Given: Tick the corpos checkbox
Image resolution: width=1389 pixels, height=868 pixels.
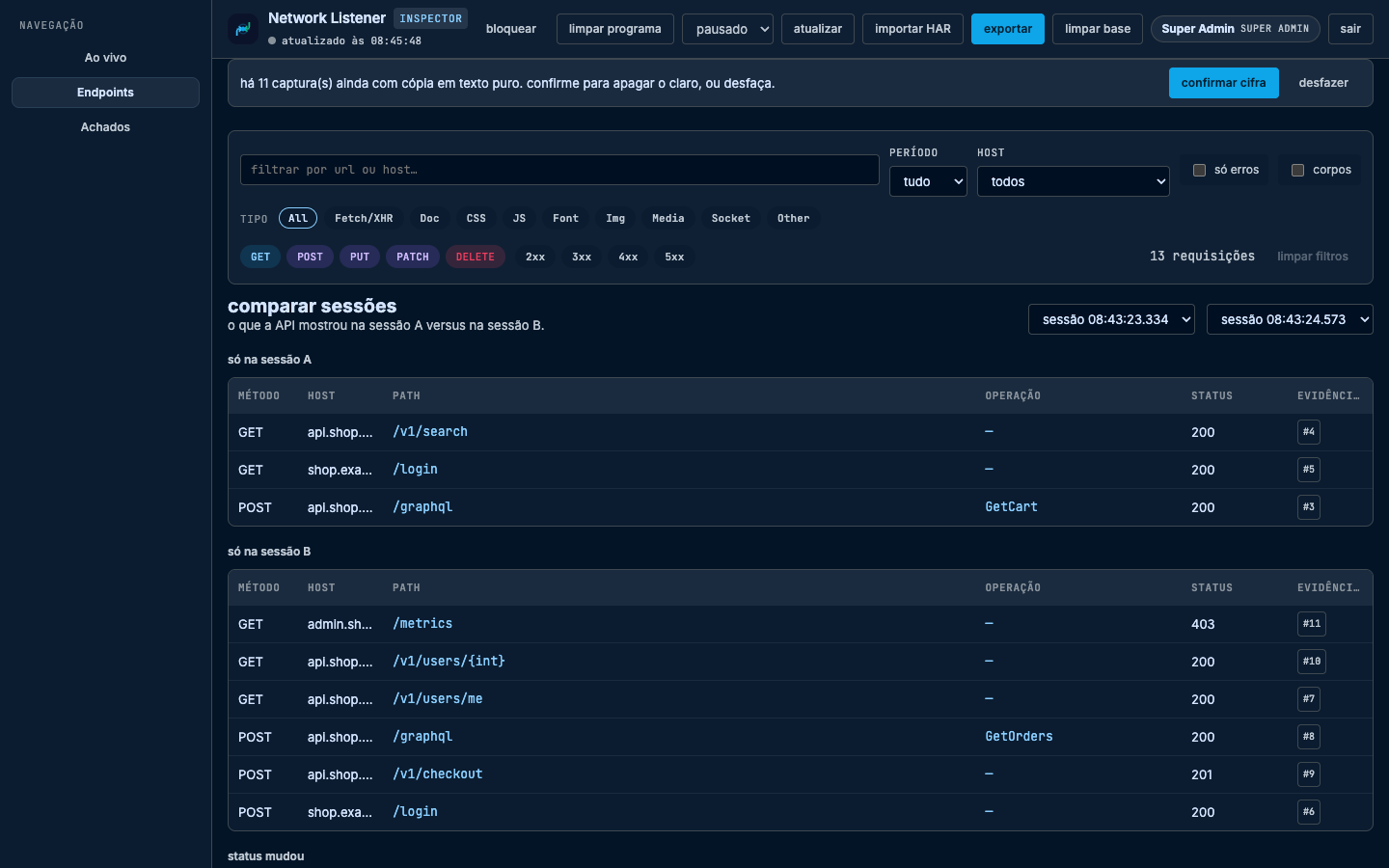Looking at the screenshot, I should pos(1298,170).
